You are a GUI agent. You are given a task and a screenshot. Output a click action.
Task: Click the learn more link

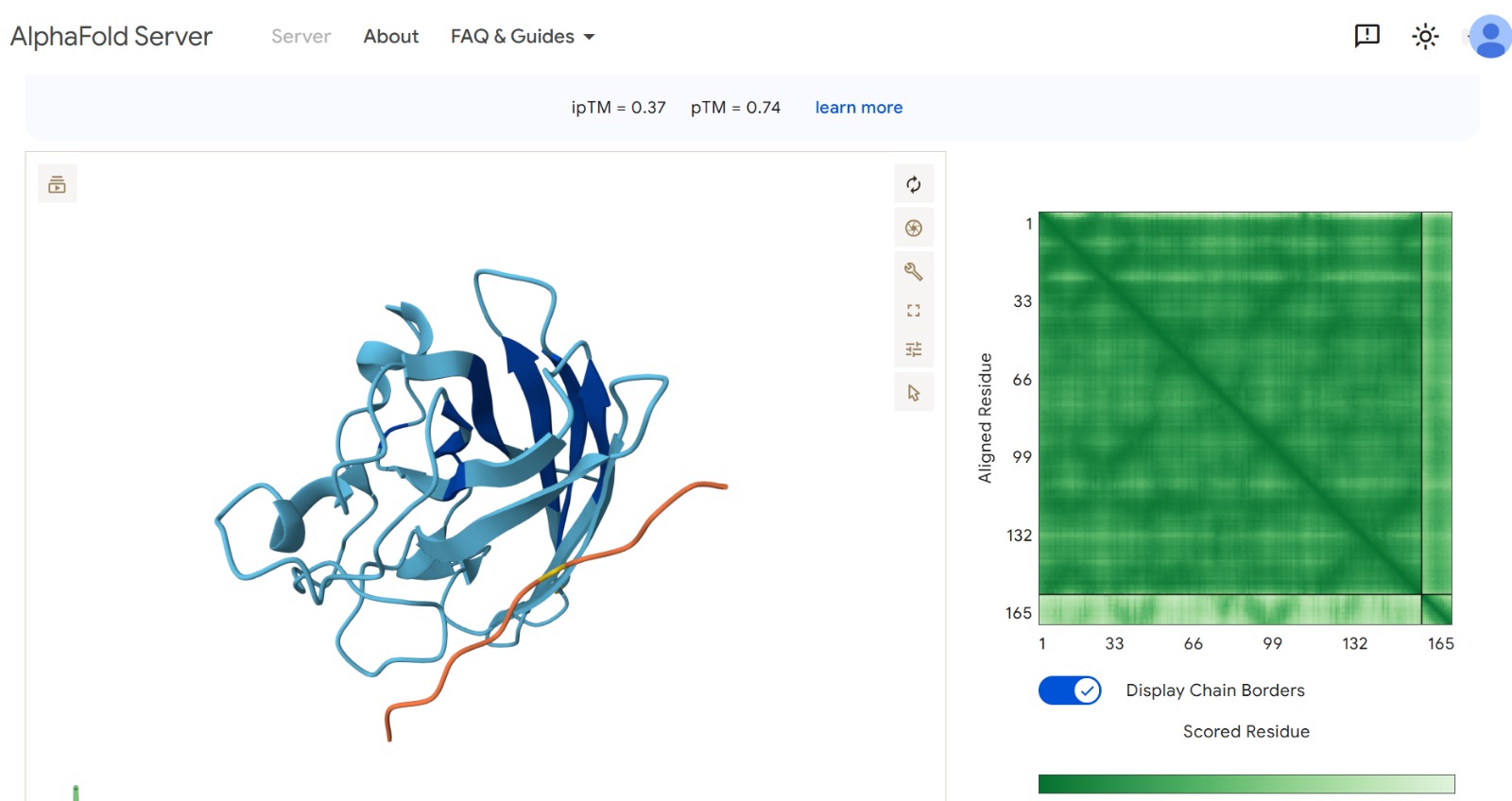coord(858,108)
